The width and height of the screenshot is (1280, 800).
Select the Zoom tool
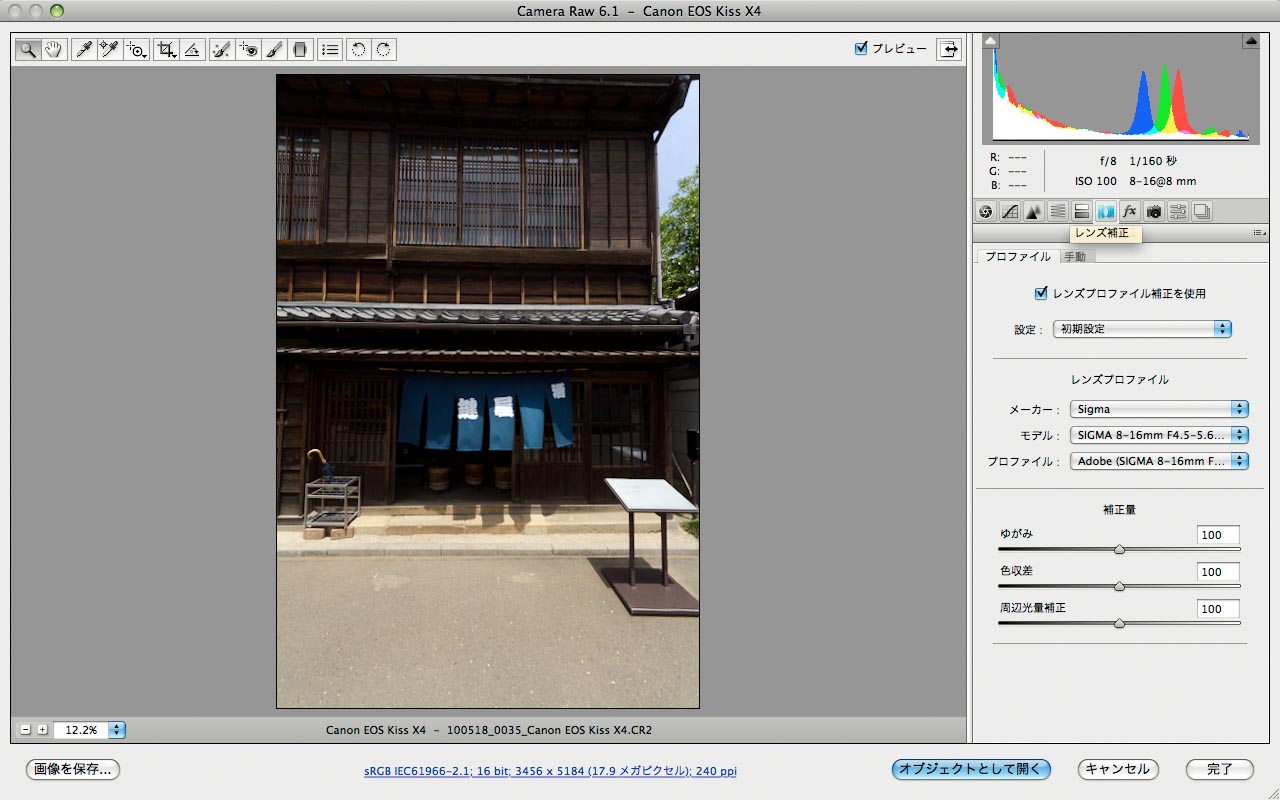28,49
